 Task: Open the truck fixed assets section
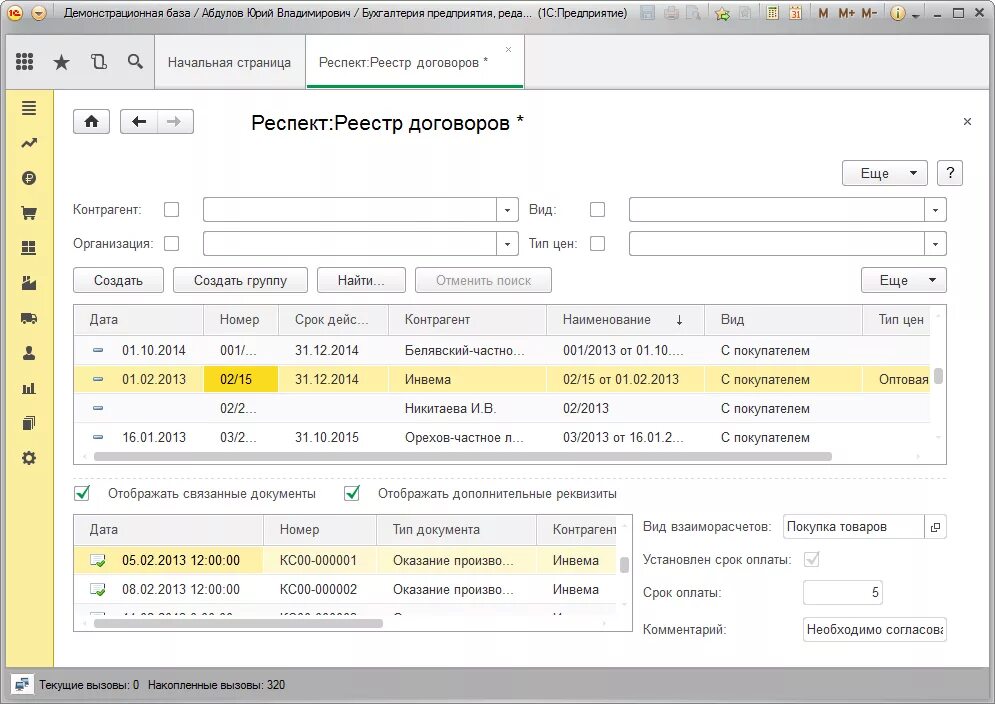coord(29,318)
